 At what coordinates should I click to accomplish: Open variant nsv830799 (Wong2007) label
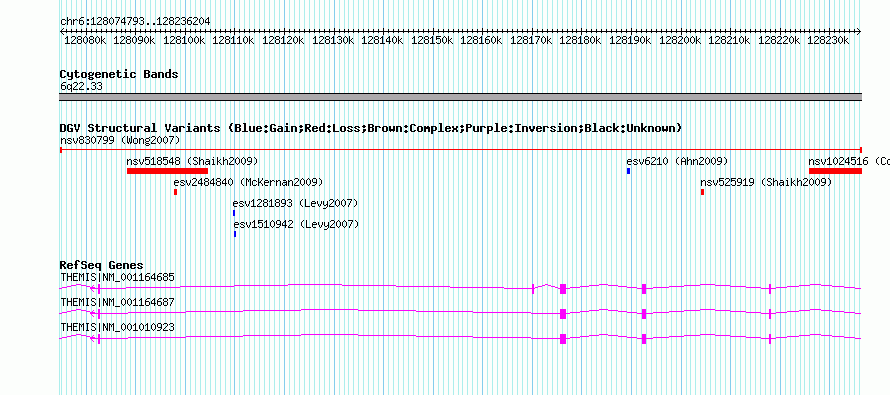click(120, 140)
